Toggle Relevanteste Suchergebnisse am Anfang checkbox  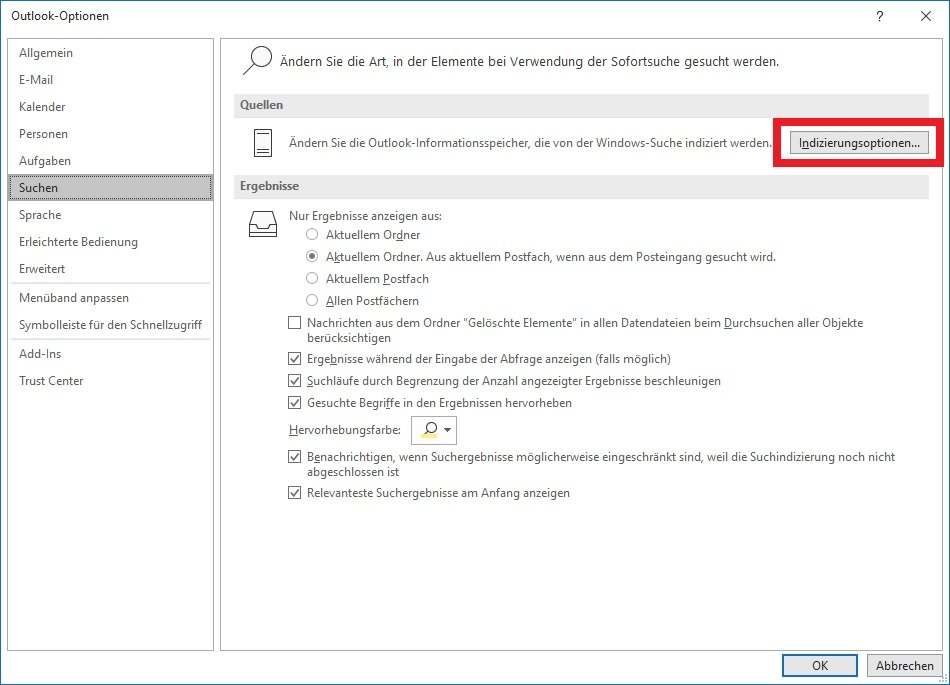[x=294, y=493]
